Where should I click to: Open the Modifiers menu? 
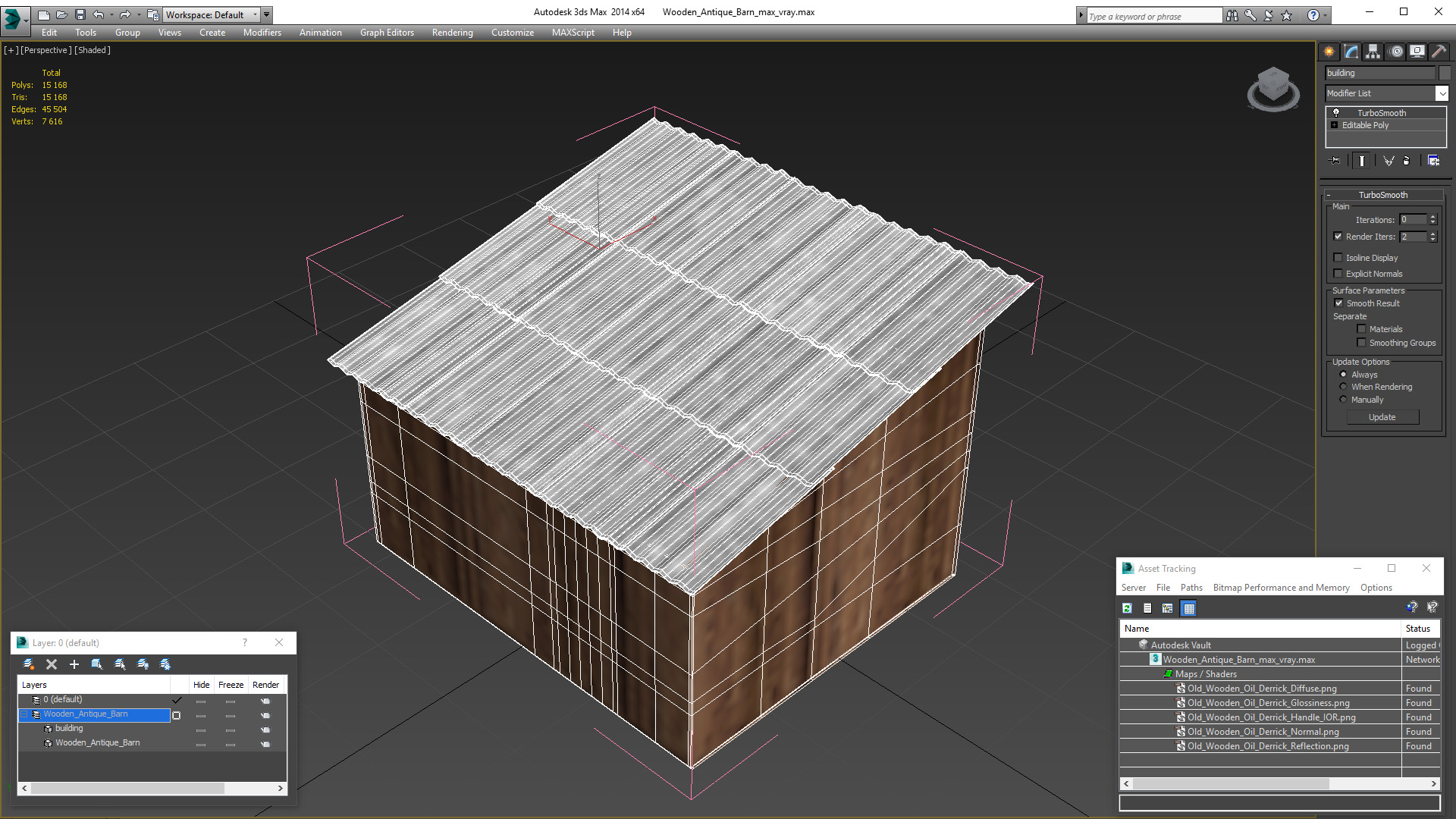pyautogui.click(x=262, y=33)
